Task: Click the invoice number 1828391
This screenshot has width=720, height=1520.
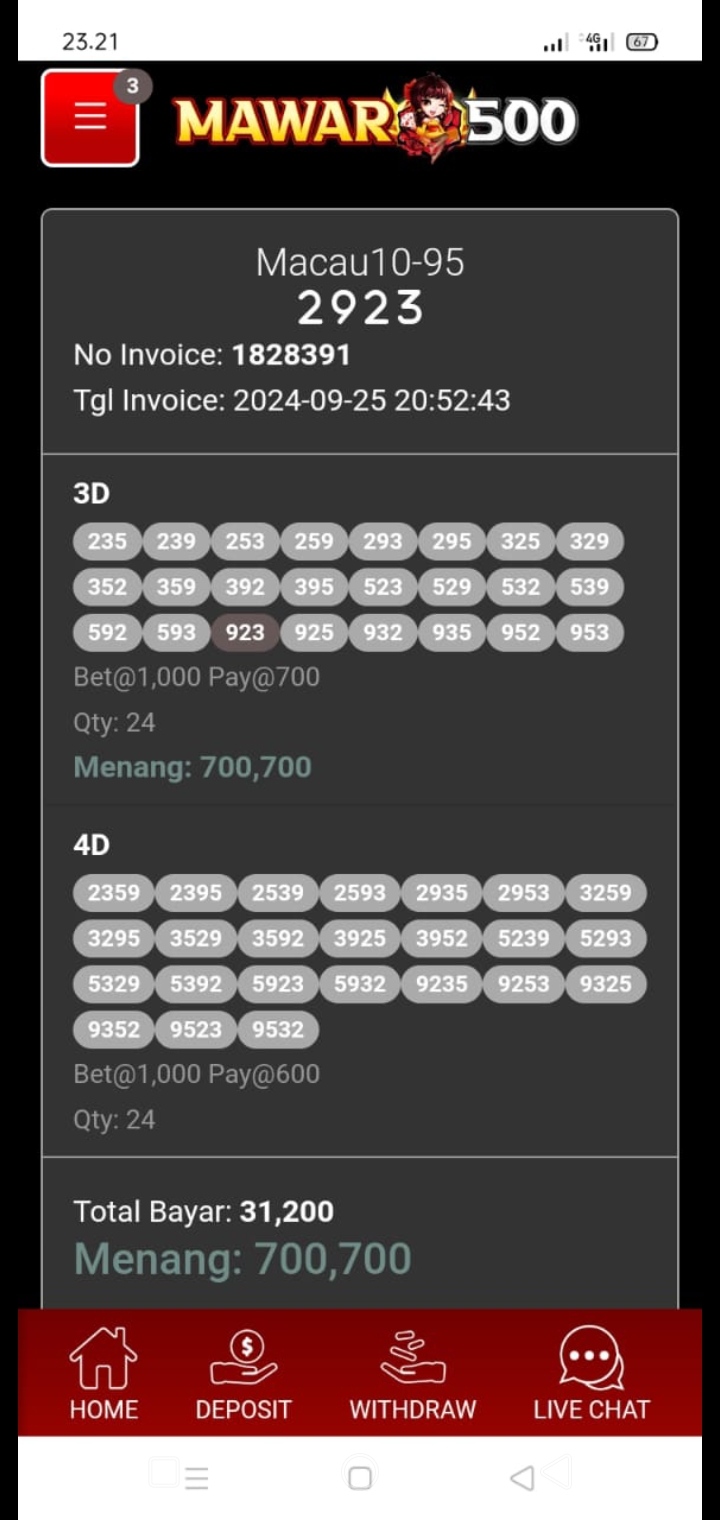Action: (x=291, y=355)
